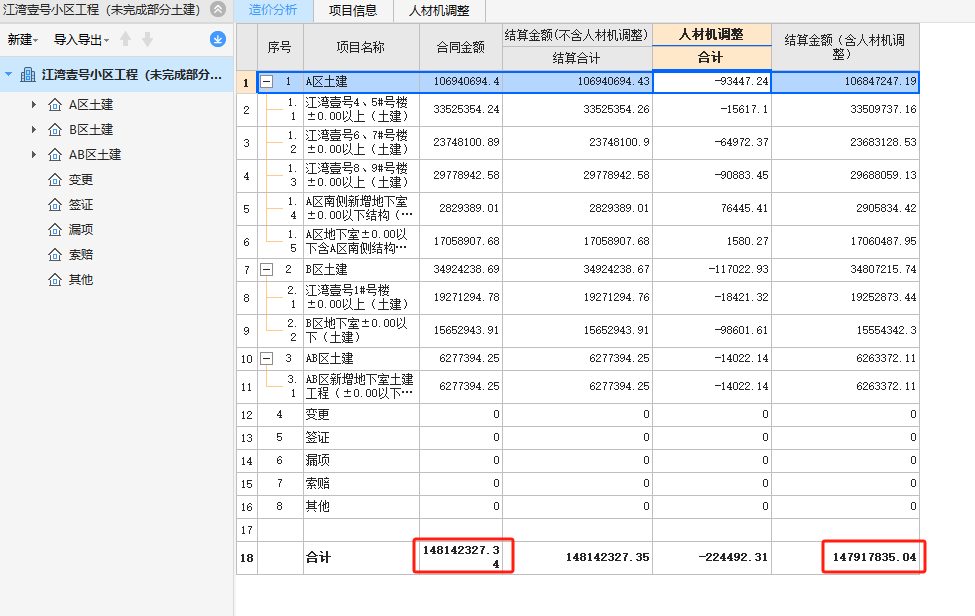Click house icon beside B区土建 in tree

[x=55, y=129]
